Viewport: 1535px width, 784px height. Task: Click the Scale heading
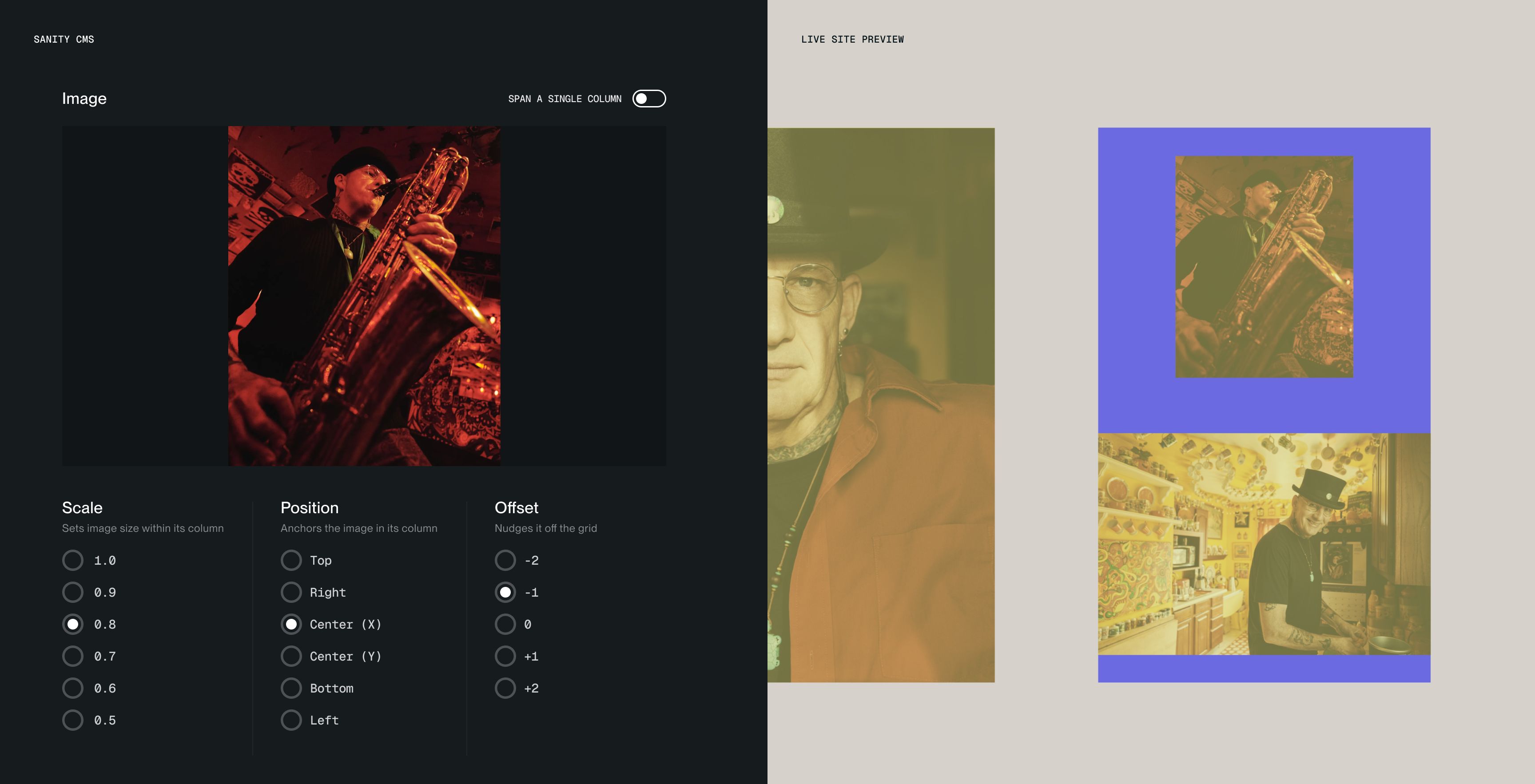coord(82,507)
